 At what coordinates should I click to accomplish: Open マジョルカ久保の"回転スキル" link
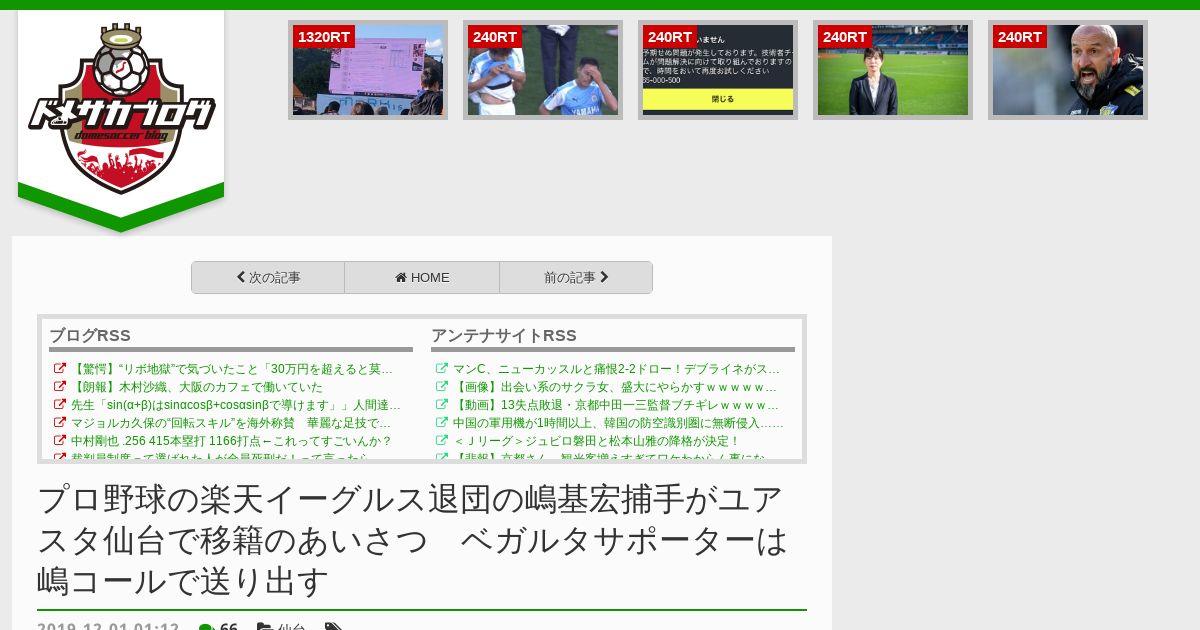(x=231, y=423)
